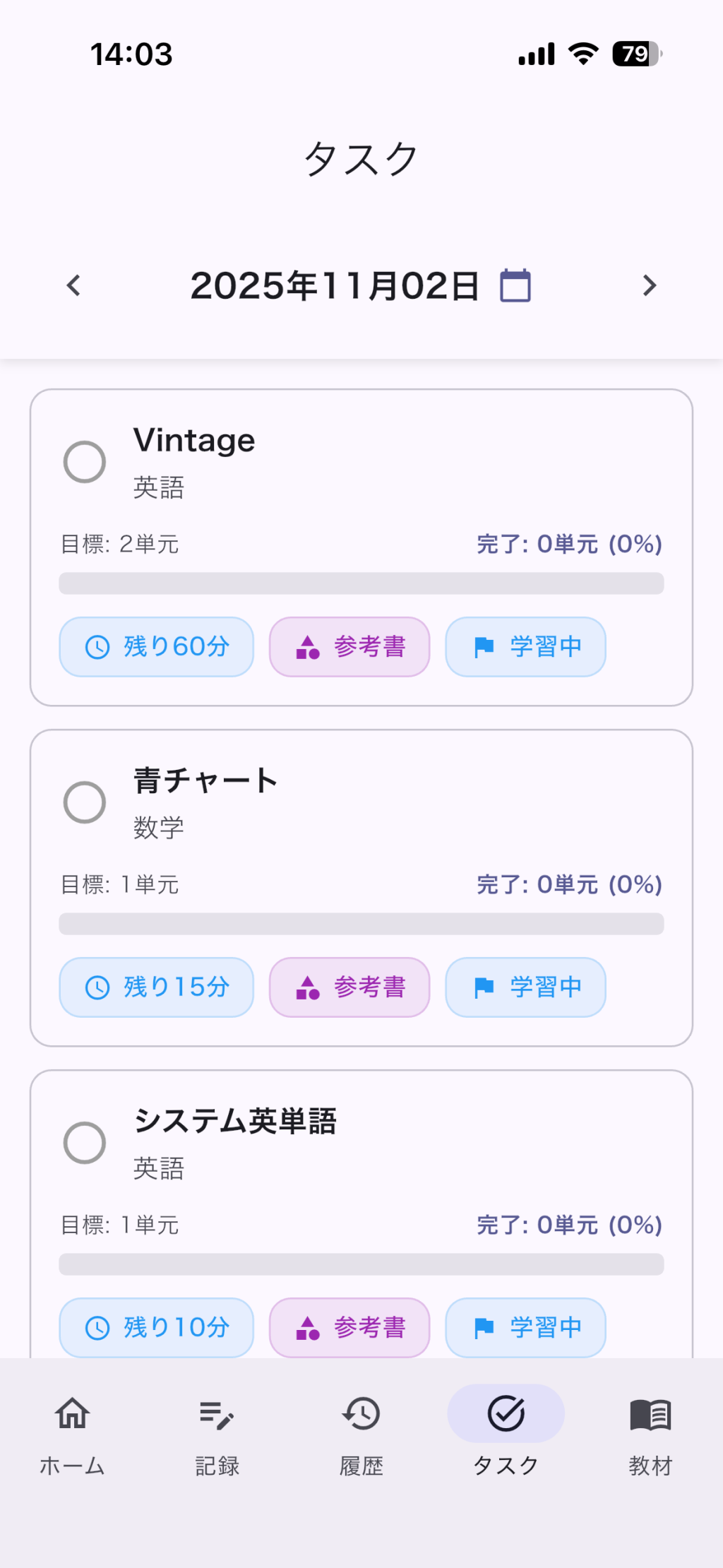Mark the Vintage task as complete

point(85,462)
